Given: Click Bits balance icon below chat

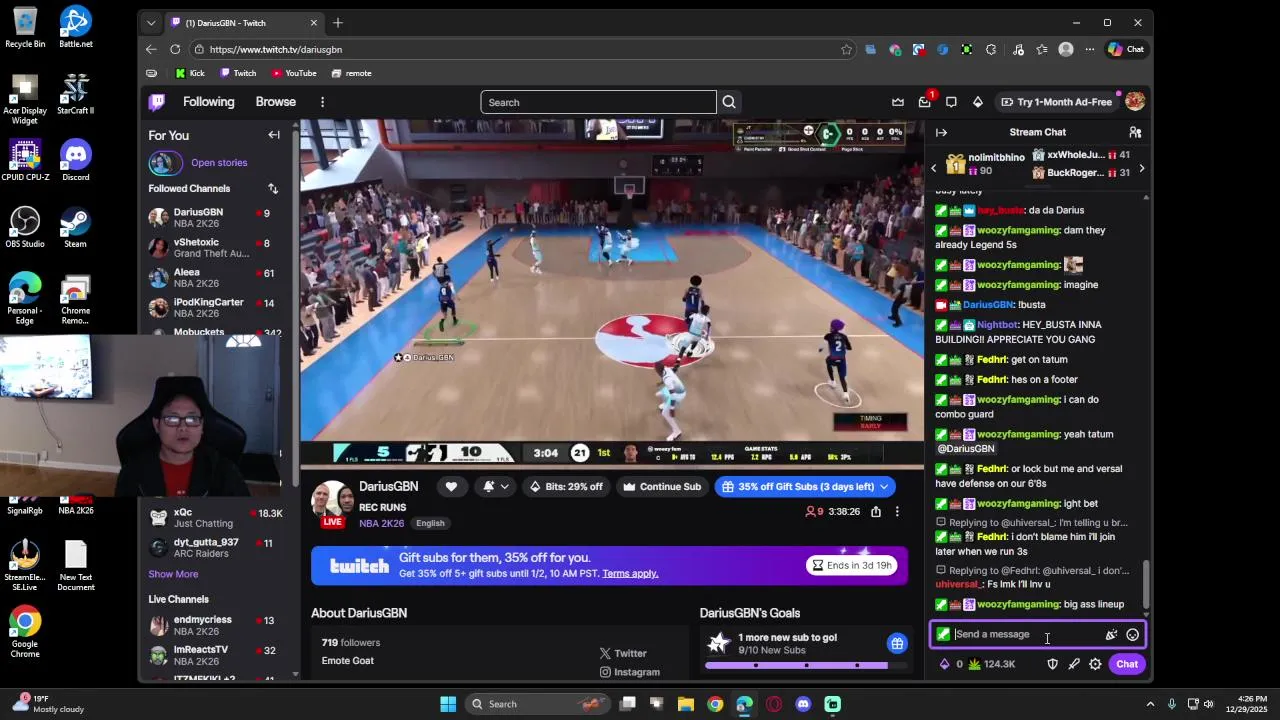Looking at the screenshot, I should [944, 664].
